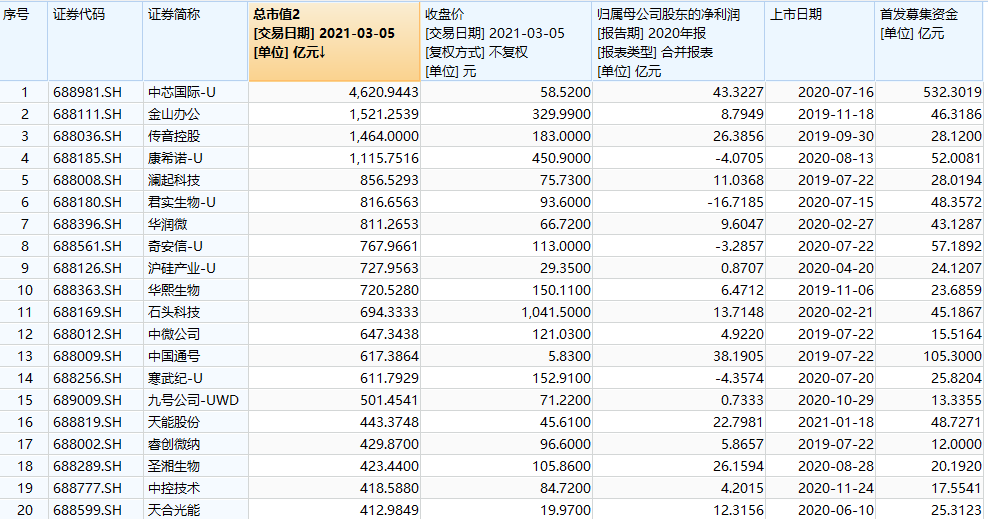The image size is (988, 519).
Task: Click market value 1,464.0000
Action: 384,136
